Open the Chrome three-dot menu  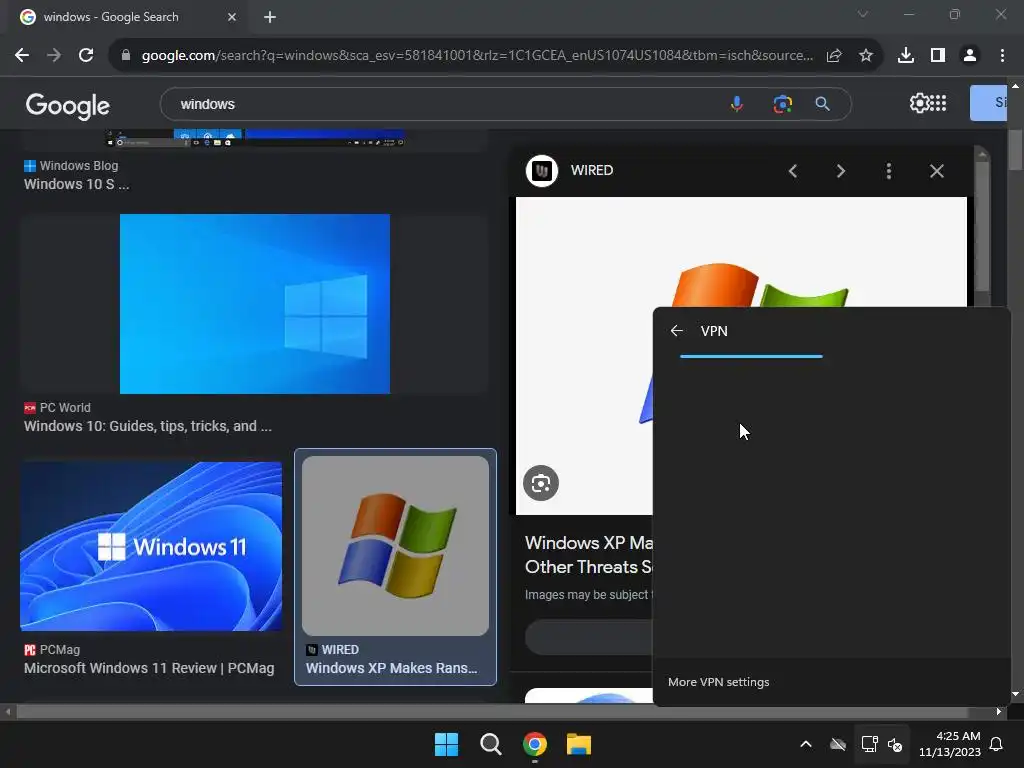point(1002,56)
